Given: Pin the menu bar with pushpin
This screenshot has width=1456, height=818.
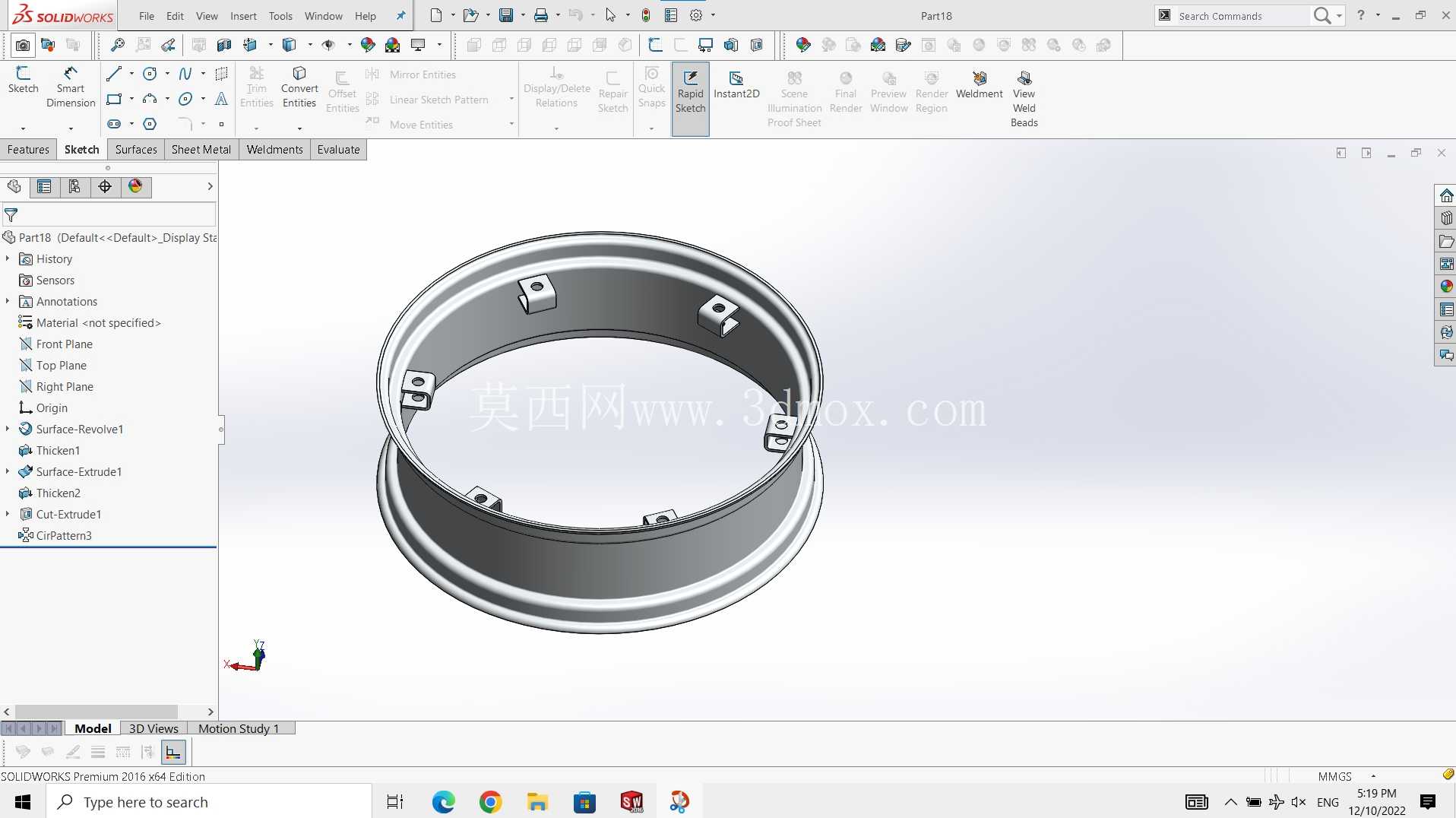Looking at the screenshot, I should pos(400,15).
